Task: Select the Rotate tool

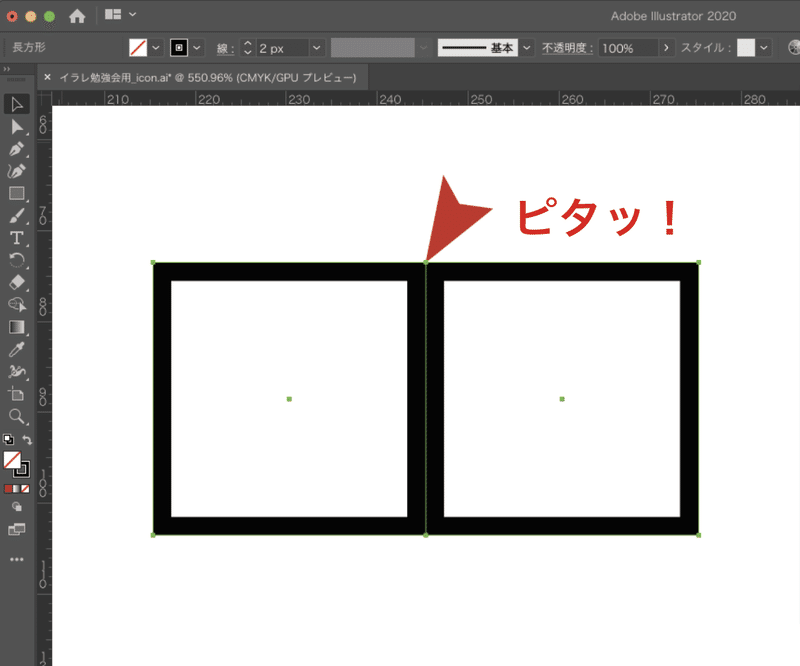Action: (x=17, y=260)
